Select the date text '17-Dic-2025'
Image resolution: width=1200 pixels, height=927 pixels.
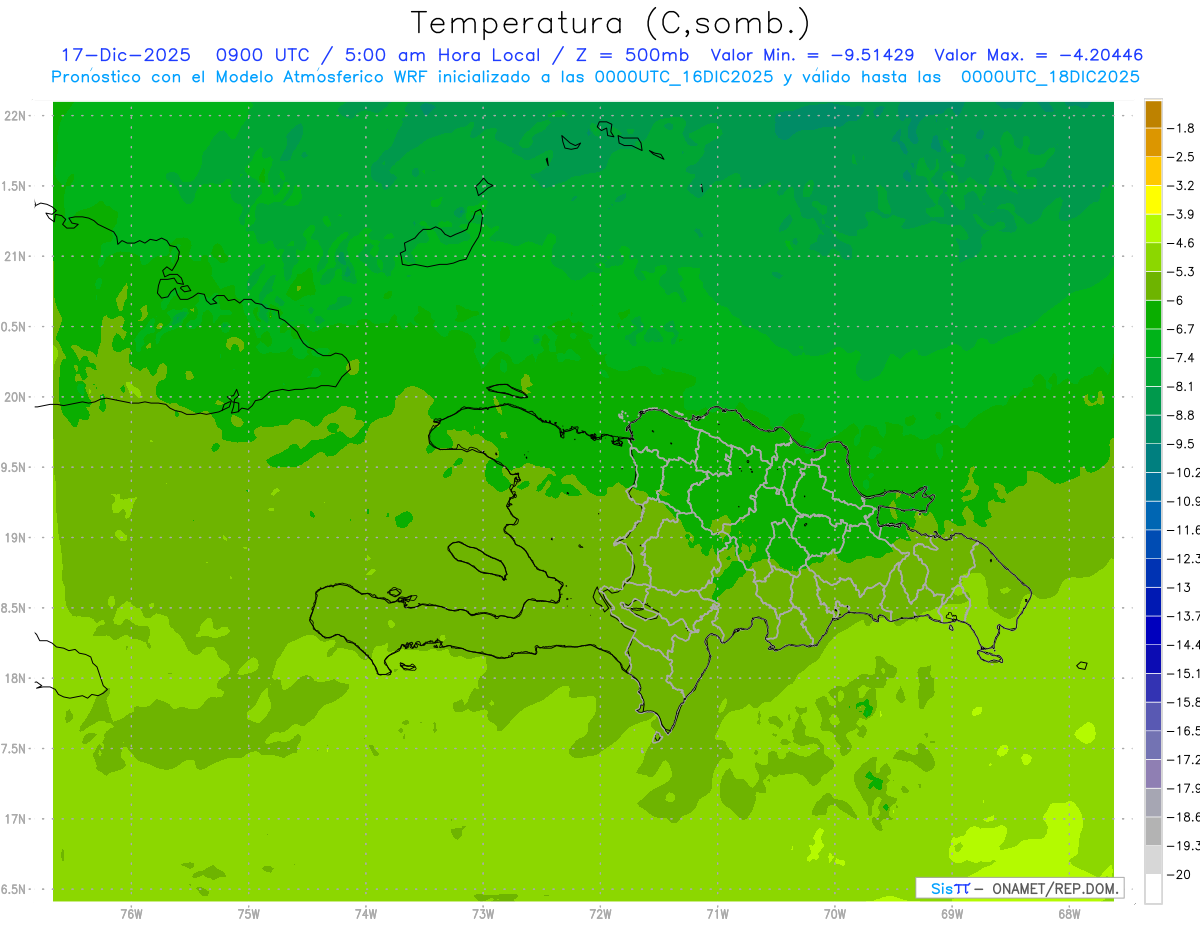coord(126,55)
